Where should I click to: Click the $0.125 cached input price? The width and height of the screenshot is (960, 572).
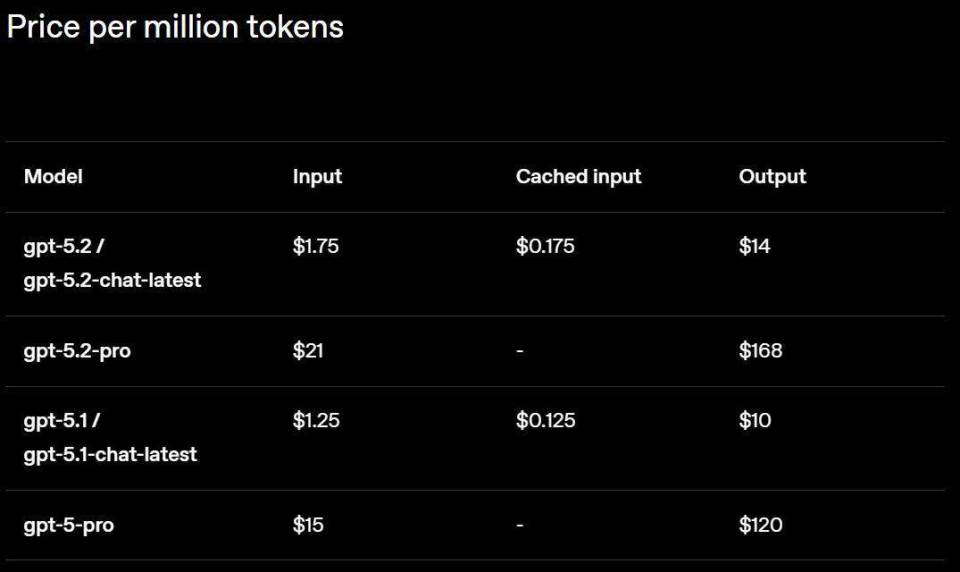pyautogui.click(x=545, y=420)
